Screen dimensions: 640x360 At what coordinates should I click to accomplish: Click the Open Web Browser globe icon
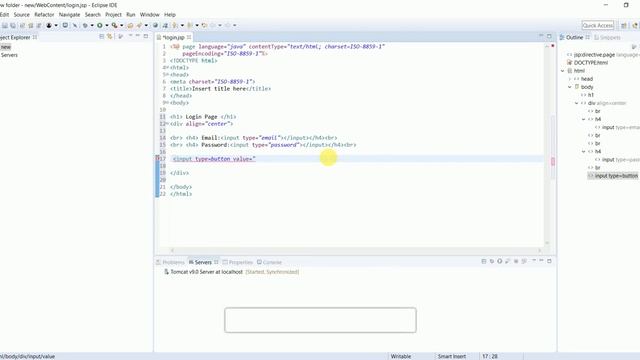(155, 25)
